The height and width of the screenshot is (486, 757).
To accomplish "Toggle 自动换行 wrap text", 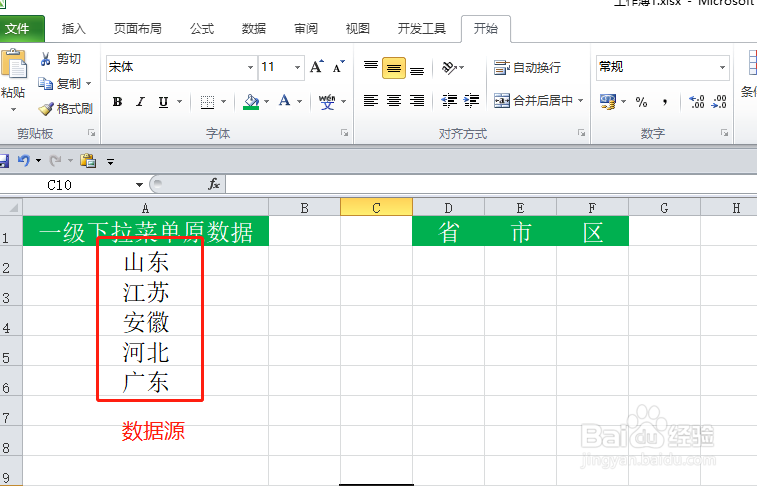I will pyautogui.click(x=527, y=68).
